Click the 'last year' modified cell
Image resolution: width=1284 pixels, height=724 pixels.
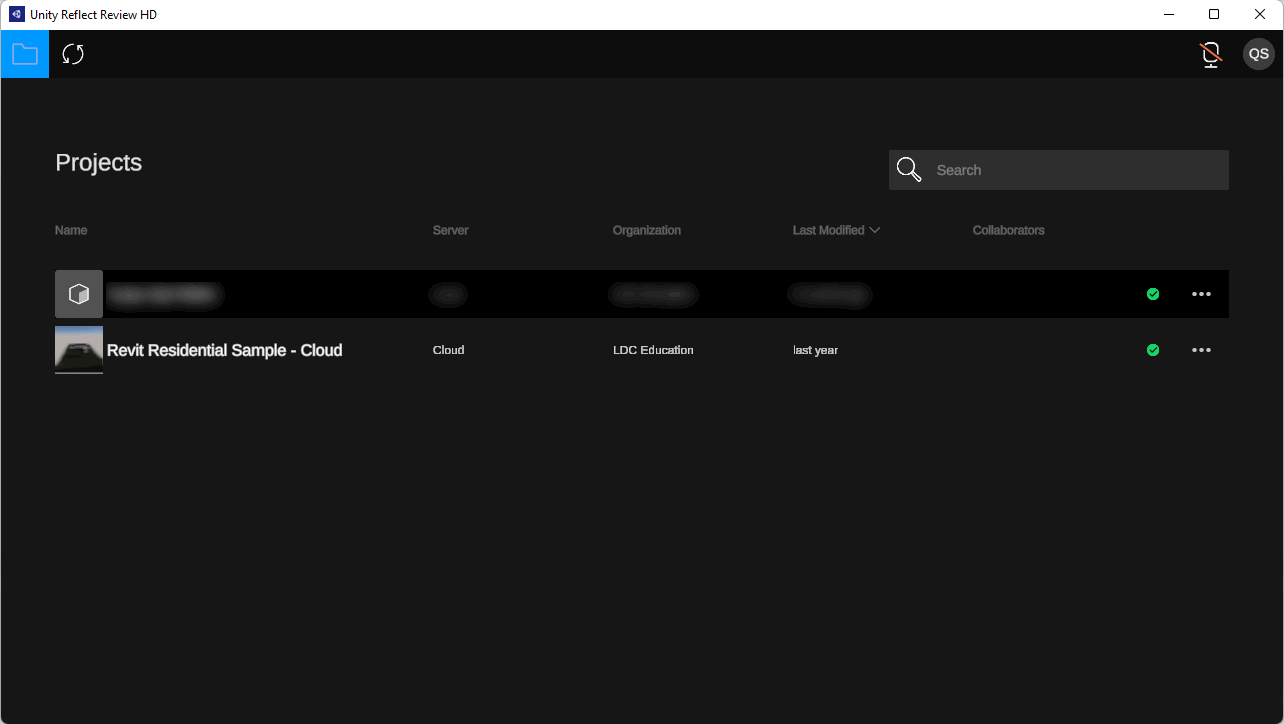click(815, 350)
